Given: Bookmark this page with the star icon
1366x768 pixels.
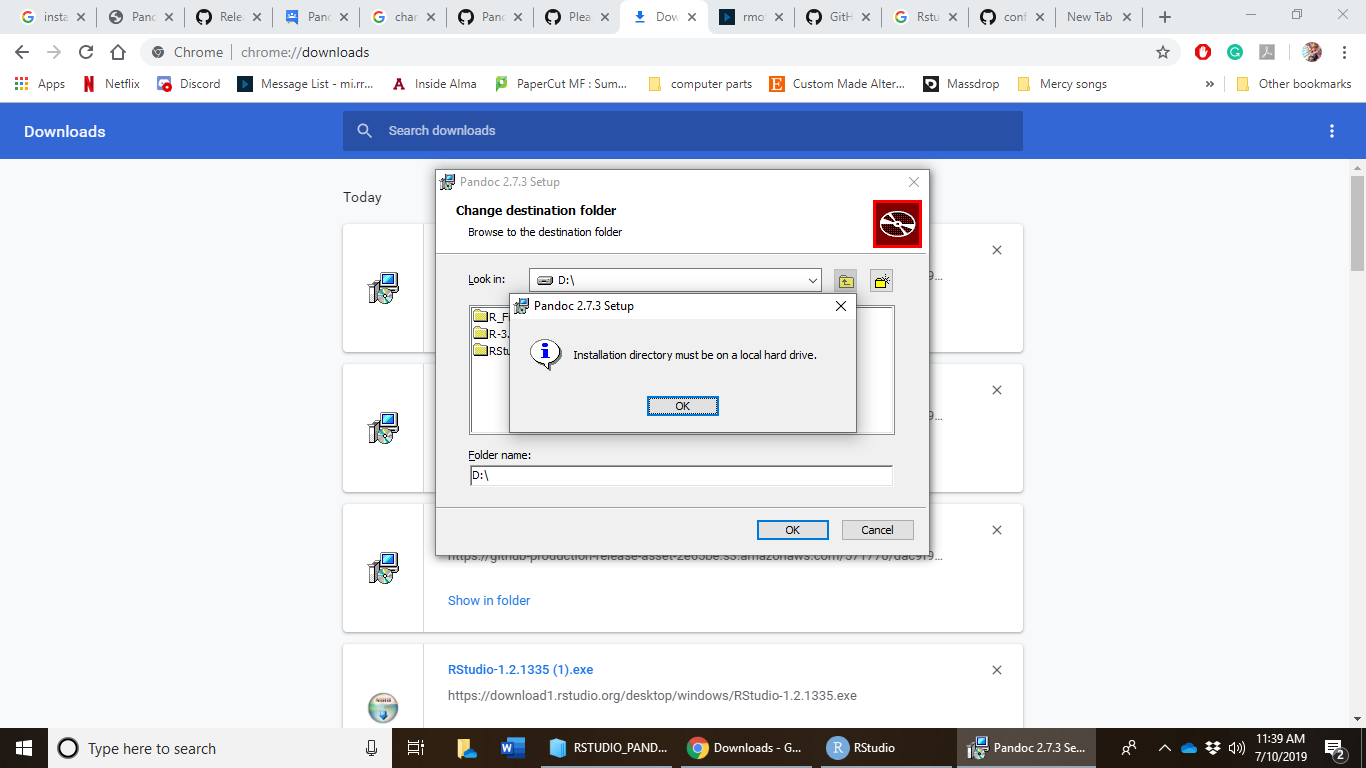Looking at the screenshot, I should (x=1162, y=52).
